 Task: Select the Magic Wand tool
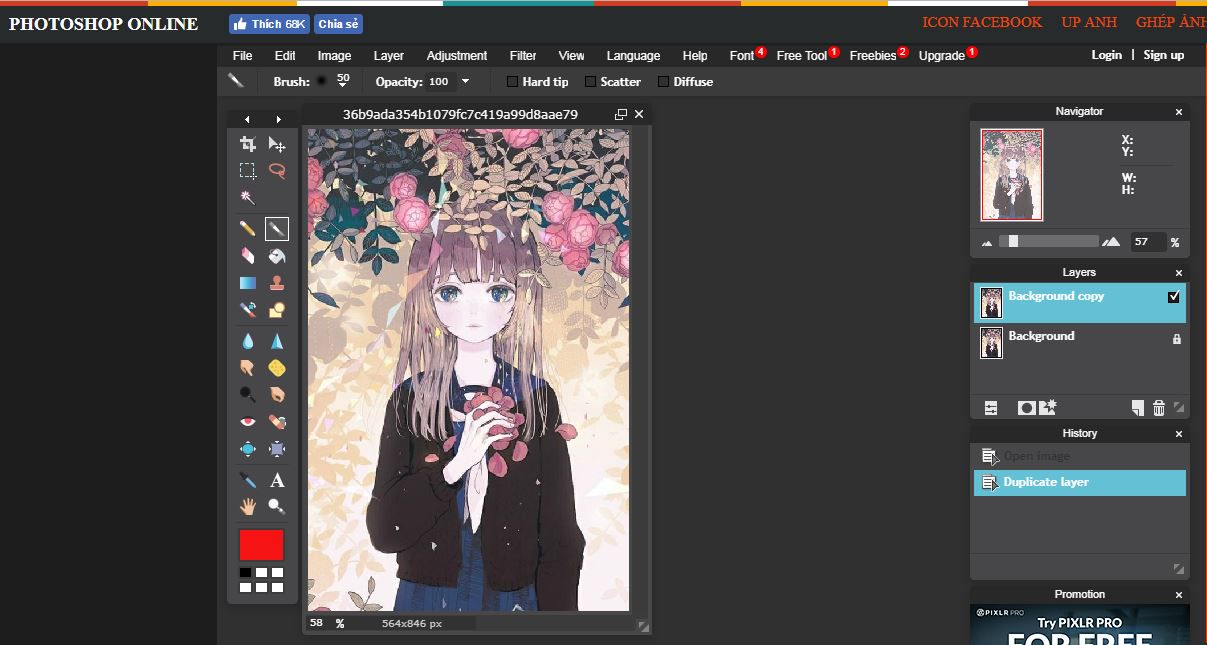click(248, 197)
